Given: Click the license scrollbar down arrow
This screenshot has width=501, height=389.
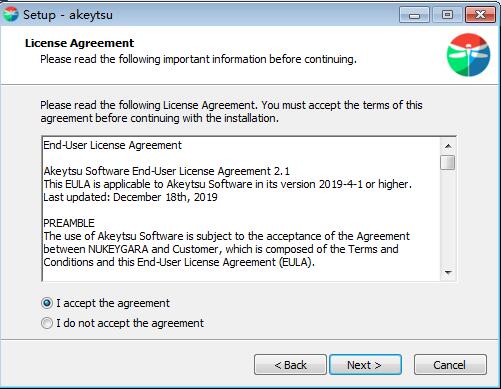Looking at the screenshot, I should [448, 273].
